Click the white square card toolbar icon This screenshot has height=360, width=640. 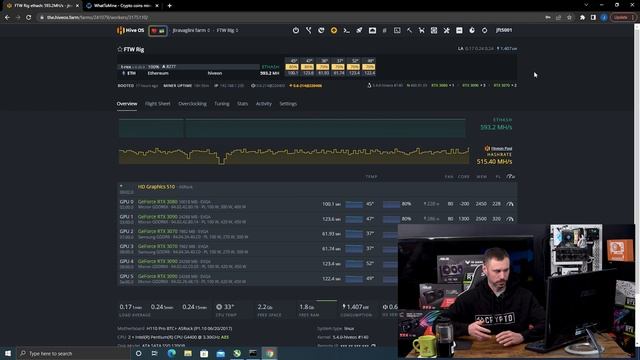coord(459,30)
